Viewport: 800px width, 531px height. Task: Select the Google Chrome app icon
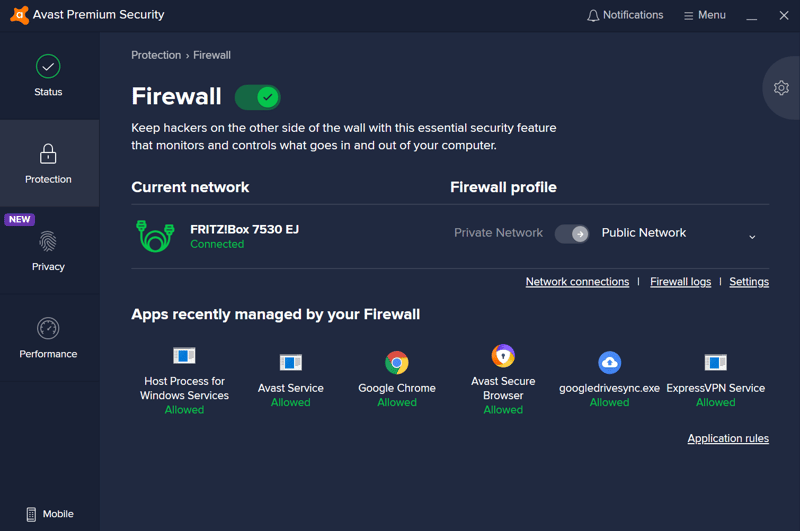[397, 362]
